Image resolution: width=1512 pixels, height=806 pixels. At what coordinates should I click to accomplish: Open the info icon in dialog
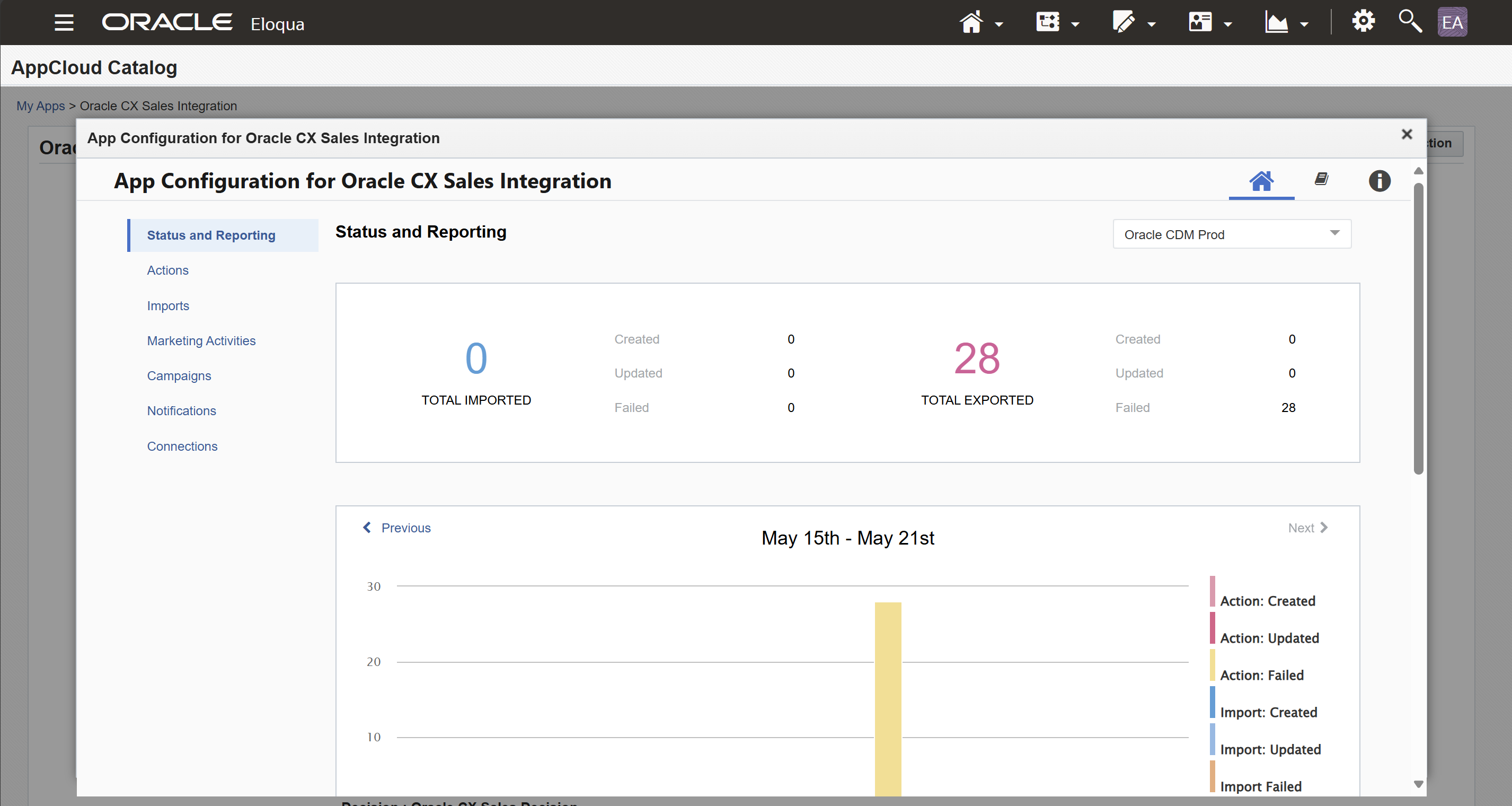point(1380,181)
